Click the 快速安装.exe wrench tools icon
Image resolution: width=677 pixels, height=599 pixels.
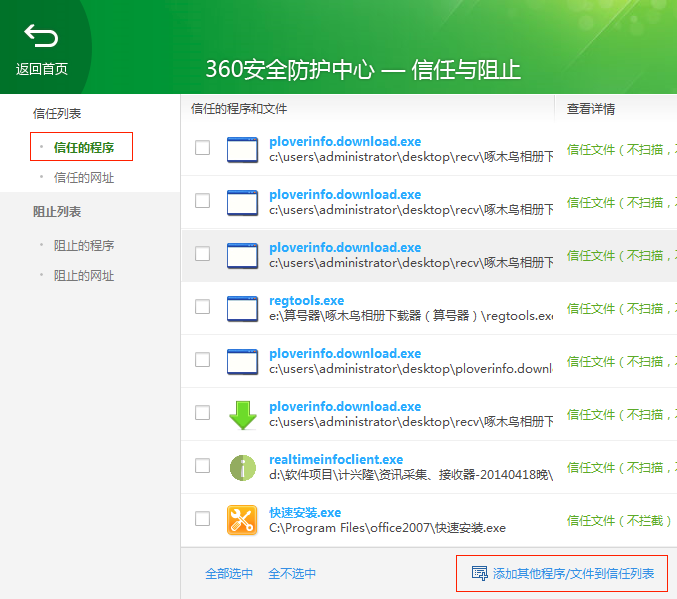(x=242, y=520)
